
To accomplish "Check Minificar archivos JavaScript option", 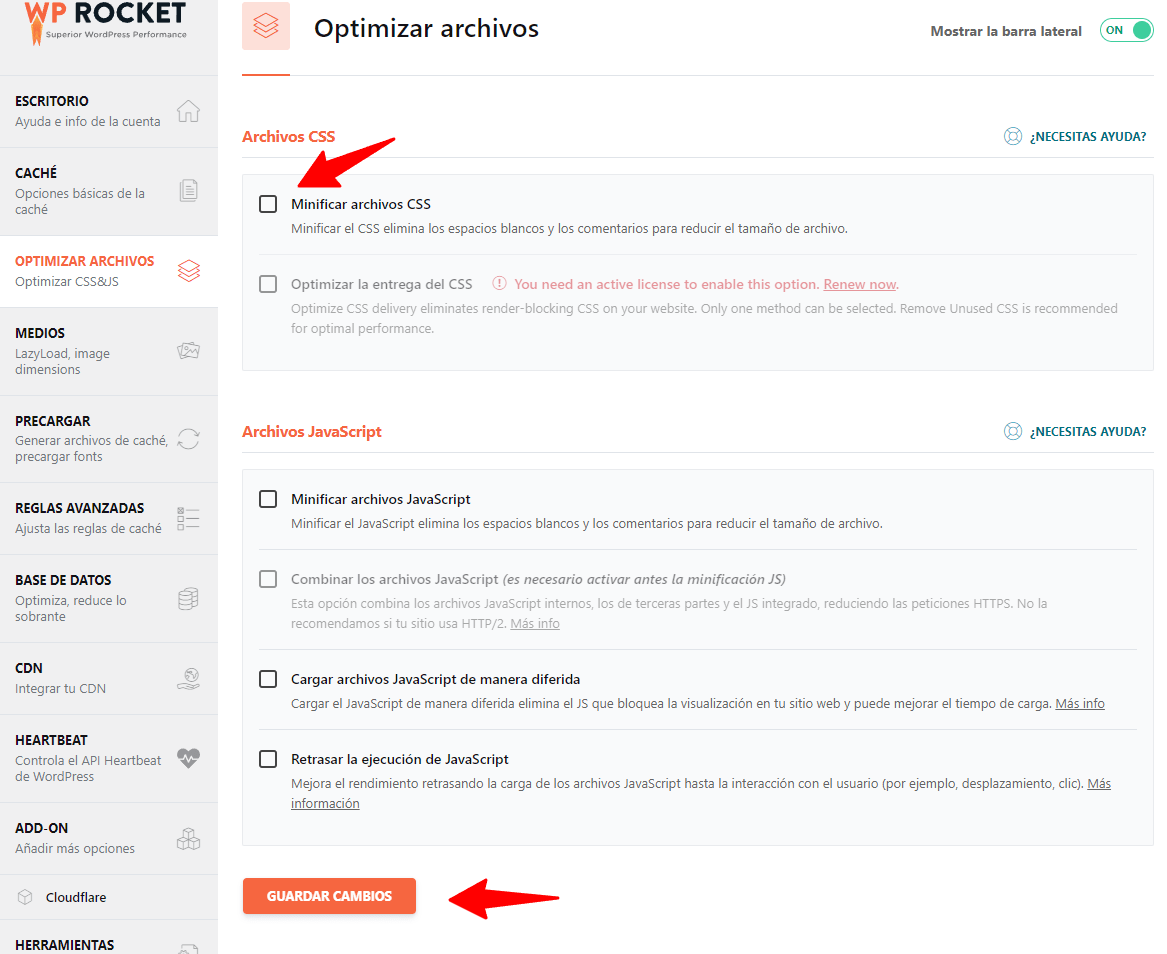I will (268, 499).
